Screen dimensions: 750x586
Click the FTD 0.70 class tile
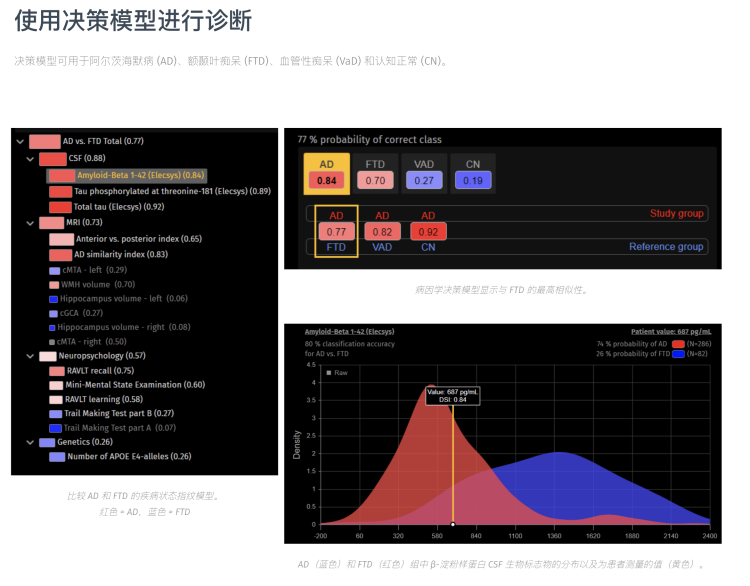pyautogui.click(x=375, y=174)
